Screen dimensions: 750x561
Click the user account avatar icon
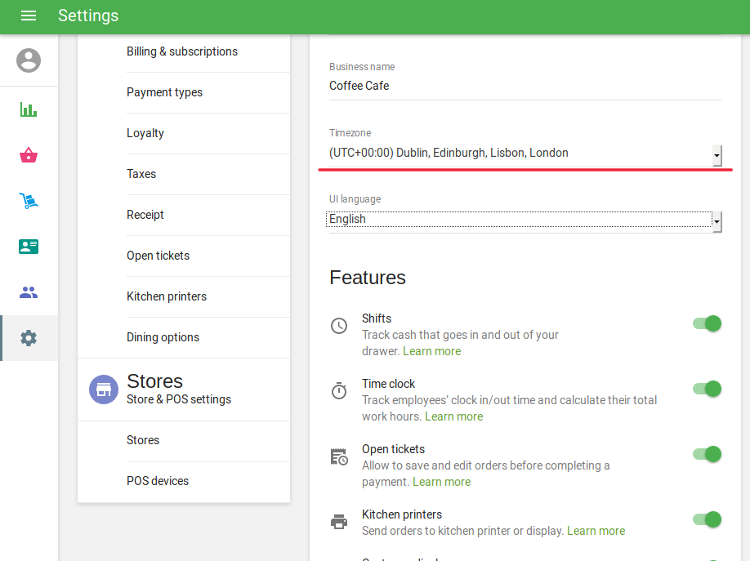29,60
